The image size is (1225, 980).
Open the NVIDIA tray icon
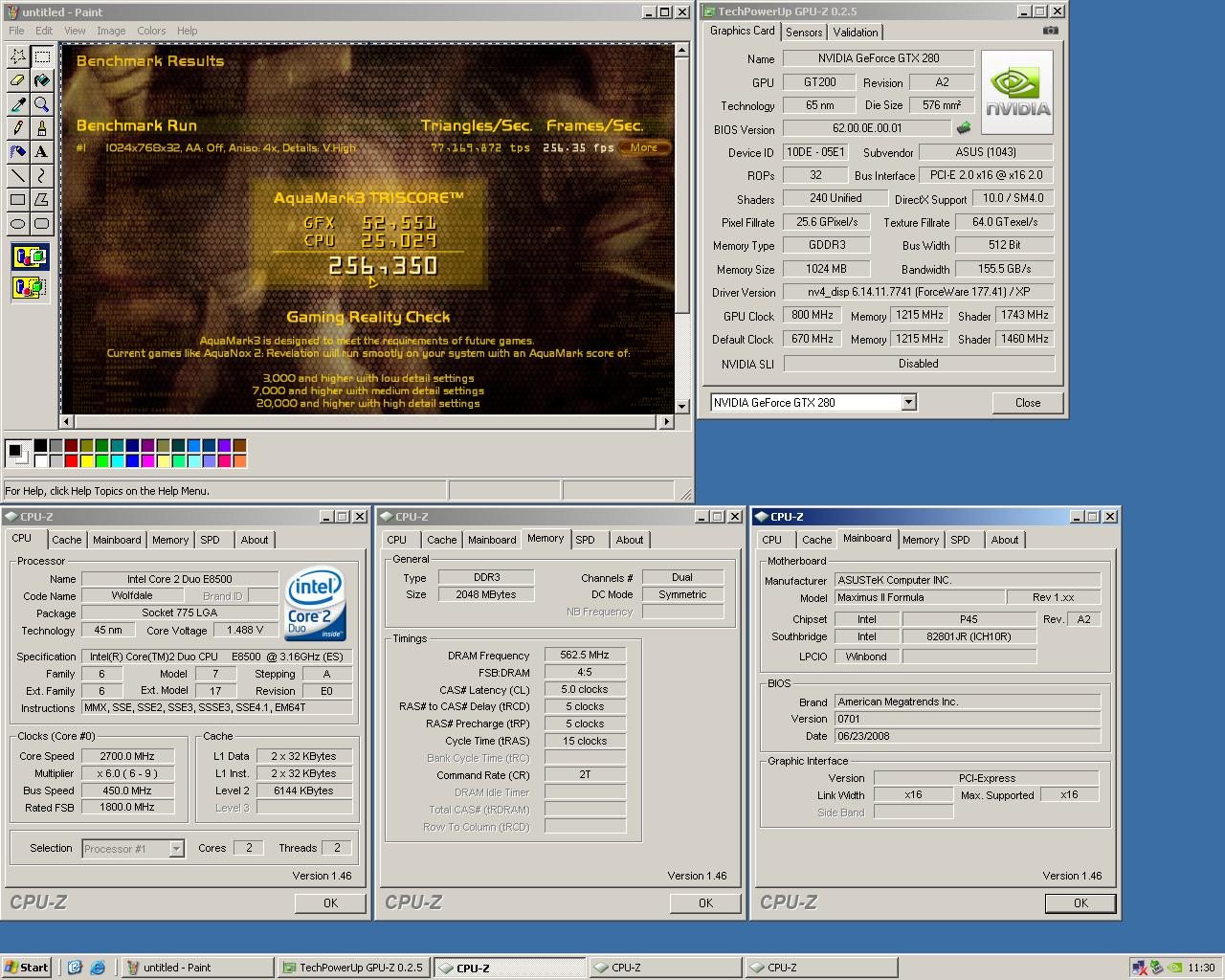pos(1172,968)
